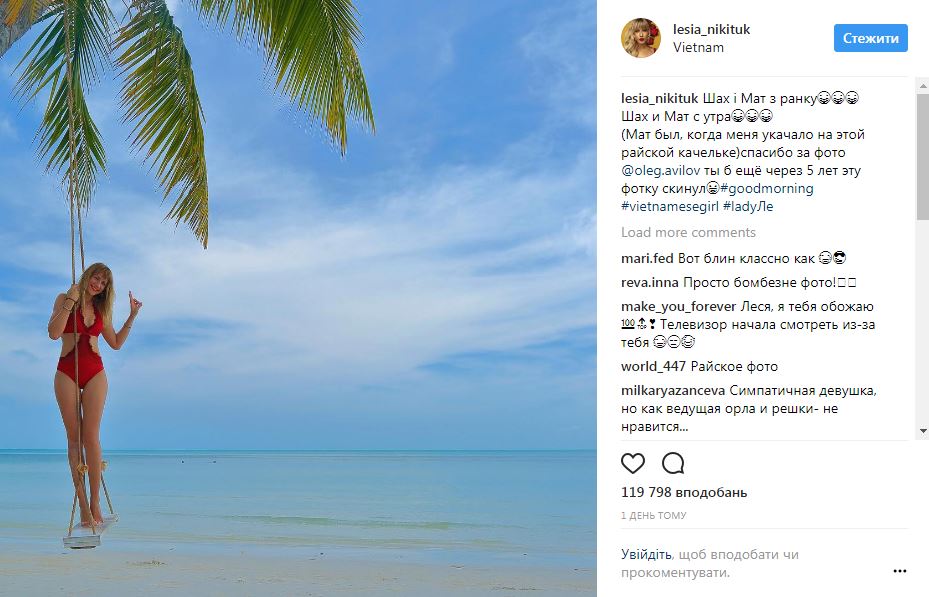Like the post with the heart icon

click(633, 463)
